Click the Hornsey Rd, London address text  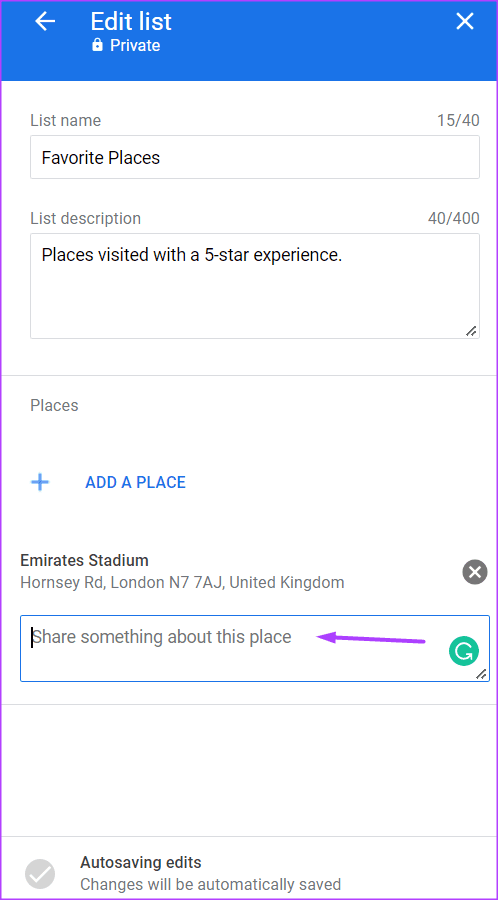point(182,583)
